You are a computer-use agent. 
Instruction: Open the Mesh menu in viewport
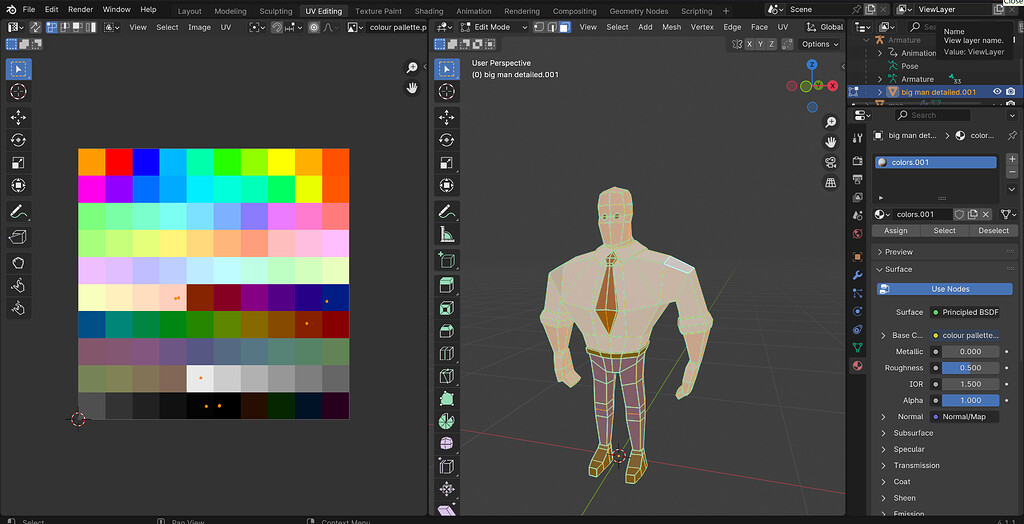pos(671,27)
